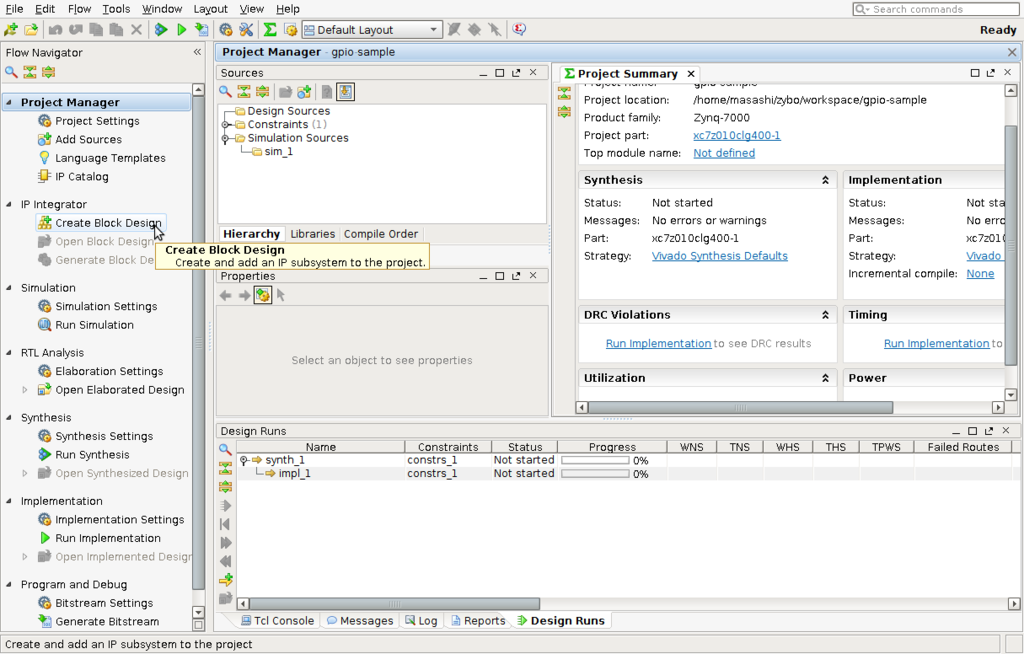The height and width of the screenshot is (654, 1024).
Task: Click the create new run plus icon
Action: pos(225,580)
